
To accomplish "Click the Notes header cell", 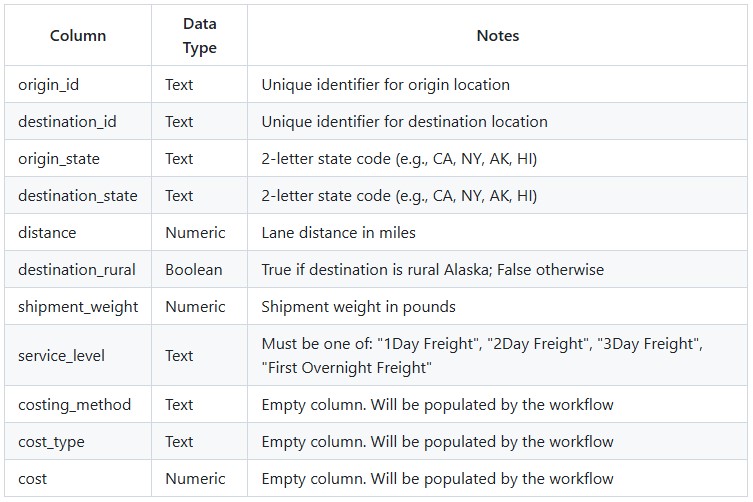I will pos(498,36).
